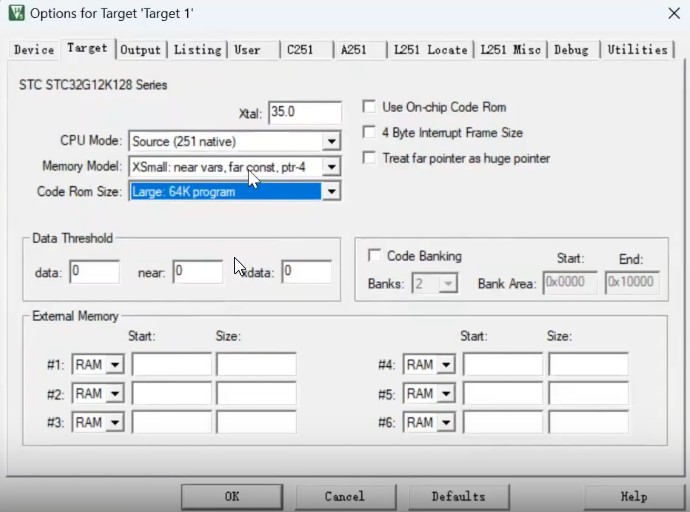Open external memory #1 type dropdown
Image resolution: width=690 pixels, height=512 pixels.
pyautogui.click(x=115, y=365)
